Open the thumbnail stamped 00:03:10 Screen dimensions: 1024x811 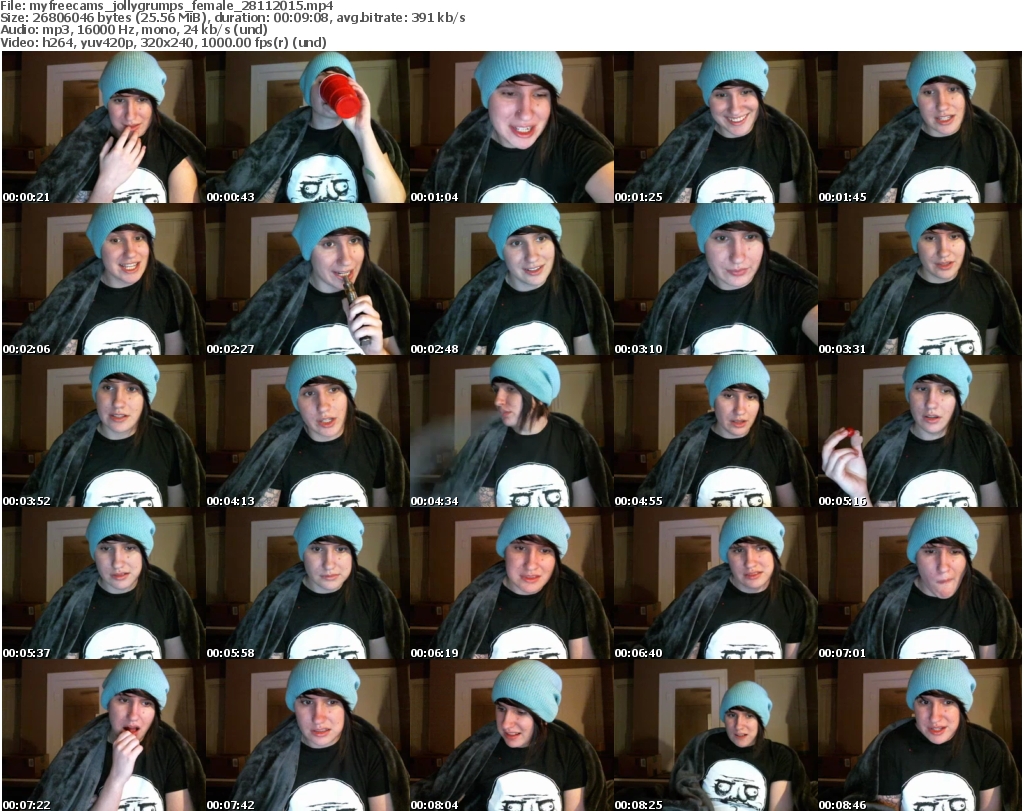(715, 279)
